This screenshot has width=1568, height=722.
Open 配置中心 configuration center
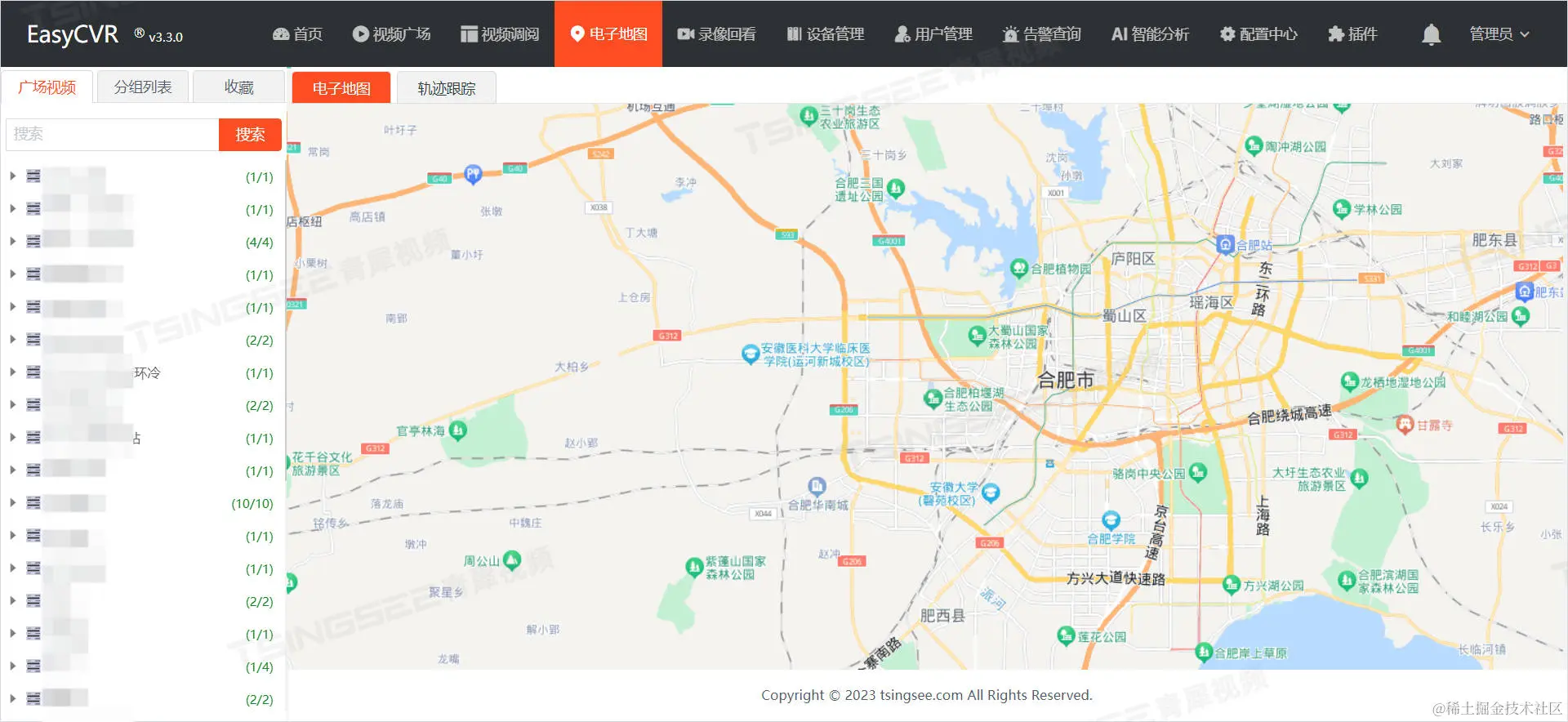tap(1258, 33)
